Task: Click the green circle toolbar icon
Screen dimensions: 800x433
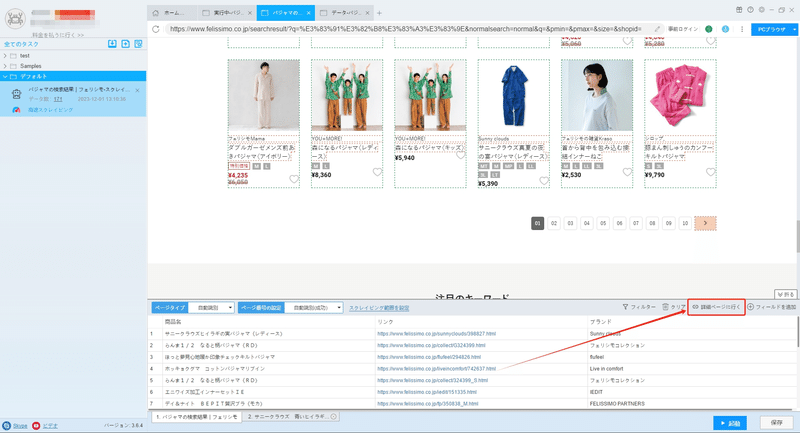Action: coord(709,29)
